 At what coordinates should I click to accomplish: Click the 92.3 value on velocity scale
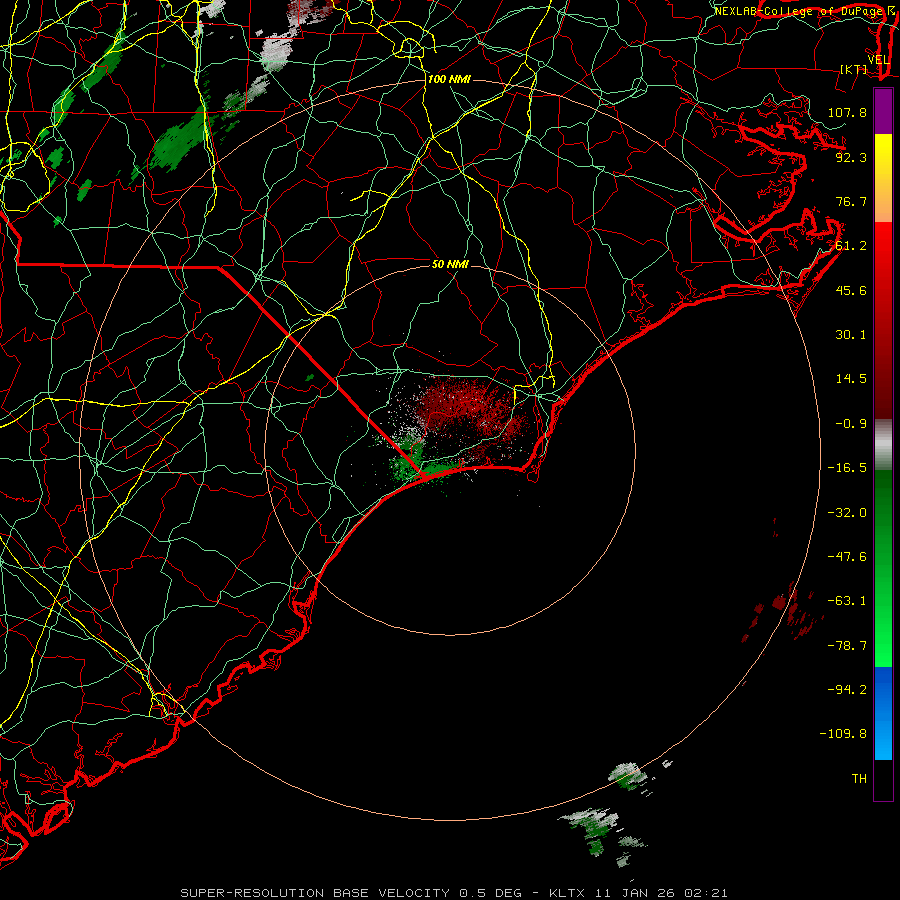(x=851, y=157)
